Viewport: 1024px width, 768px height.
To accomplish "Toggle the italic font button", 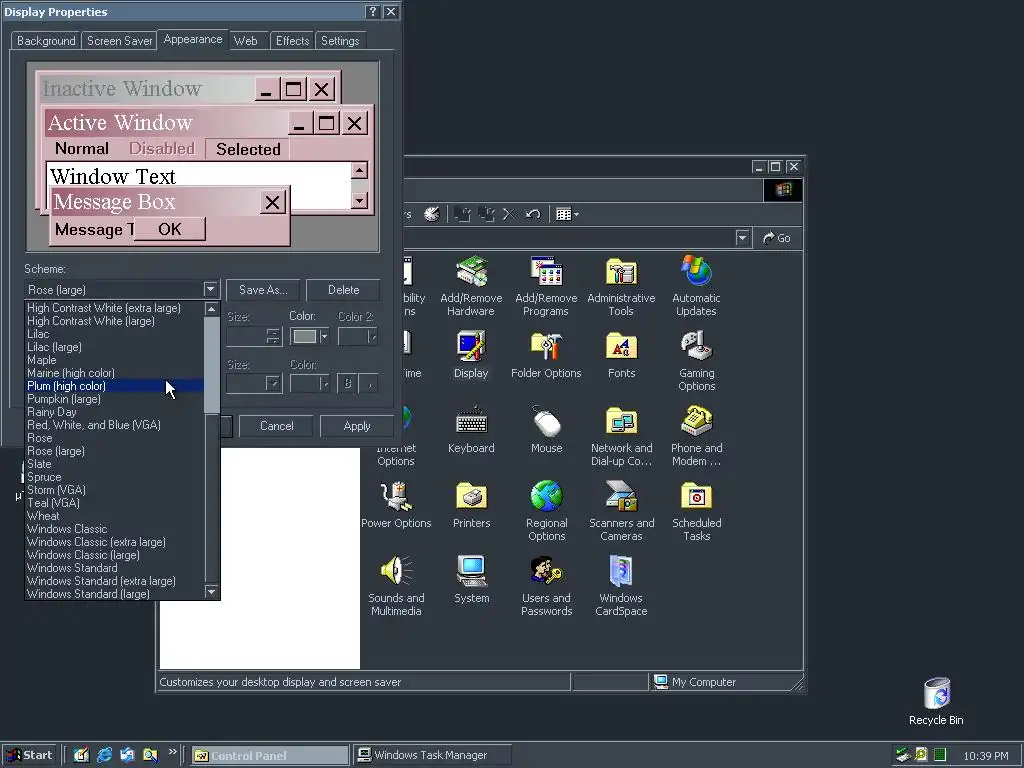I will (369, 383).
